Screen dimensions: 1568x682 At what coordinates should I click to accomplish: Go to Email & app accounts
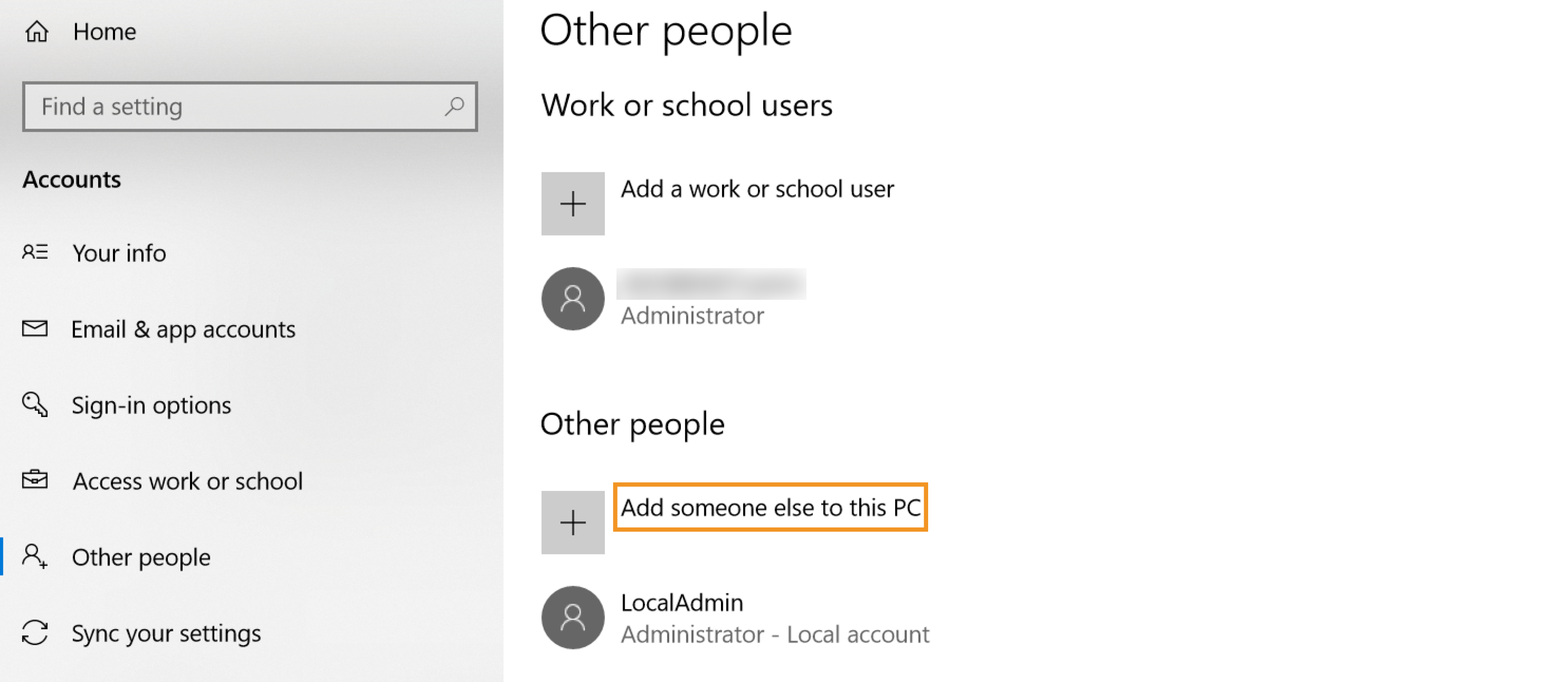click(x=183, y=329)
